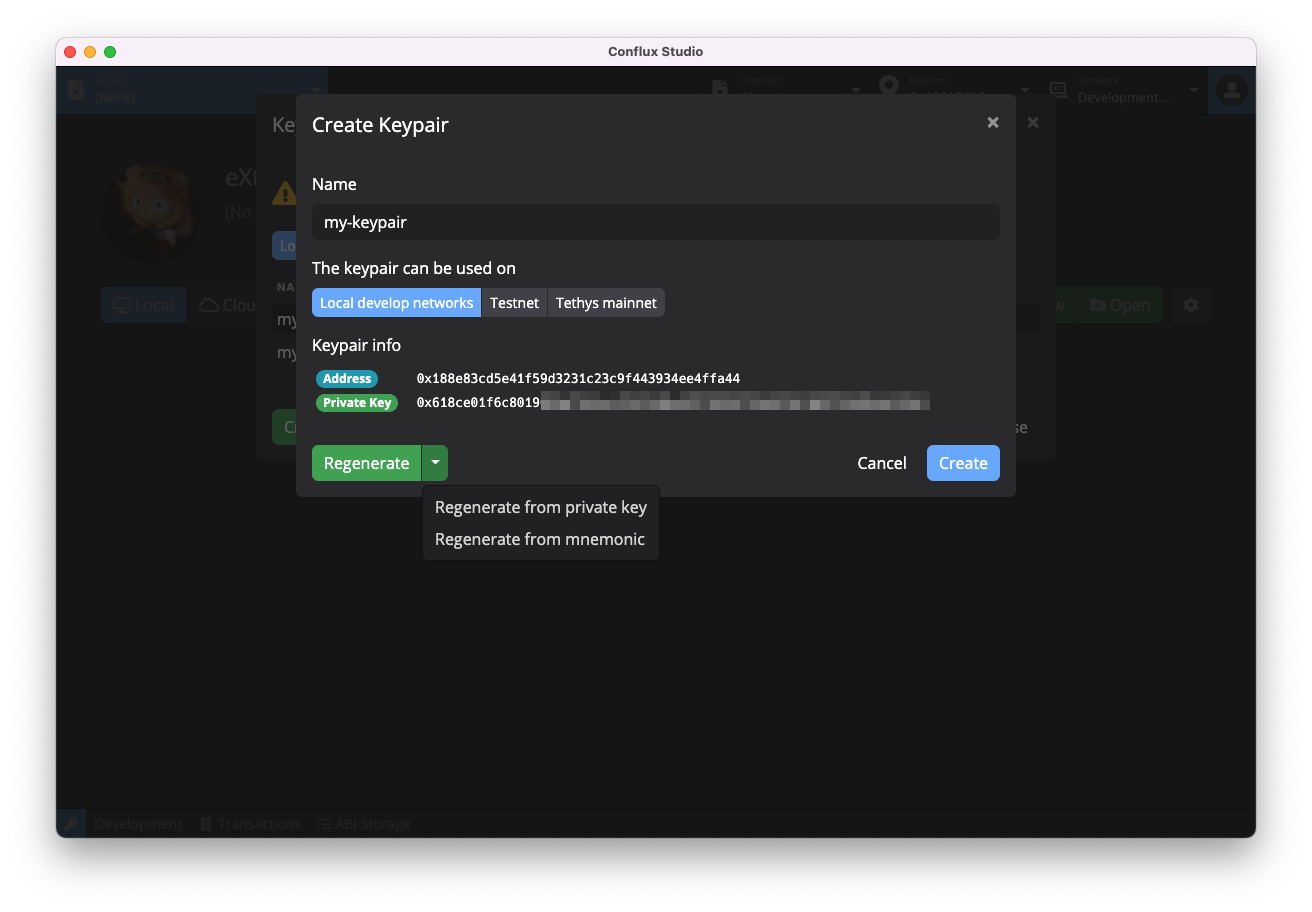1312x912 pixels.
Task: Choose Regenerate from mnemonic
Action: click(x=540, y=539)
